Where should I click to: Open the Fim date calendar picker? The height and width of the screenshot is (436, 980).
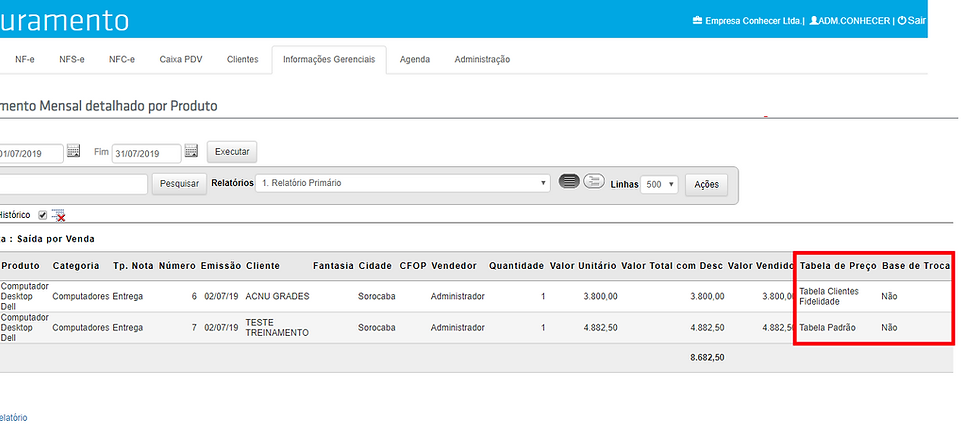click(191, 151)
